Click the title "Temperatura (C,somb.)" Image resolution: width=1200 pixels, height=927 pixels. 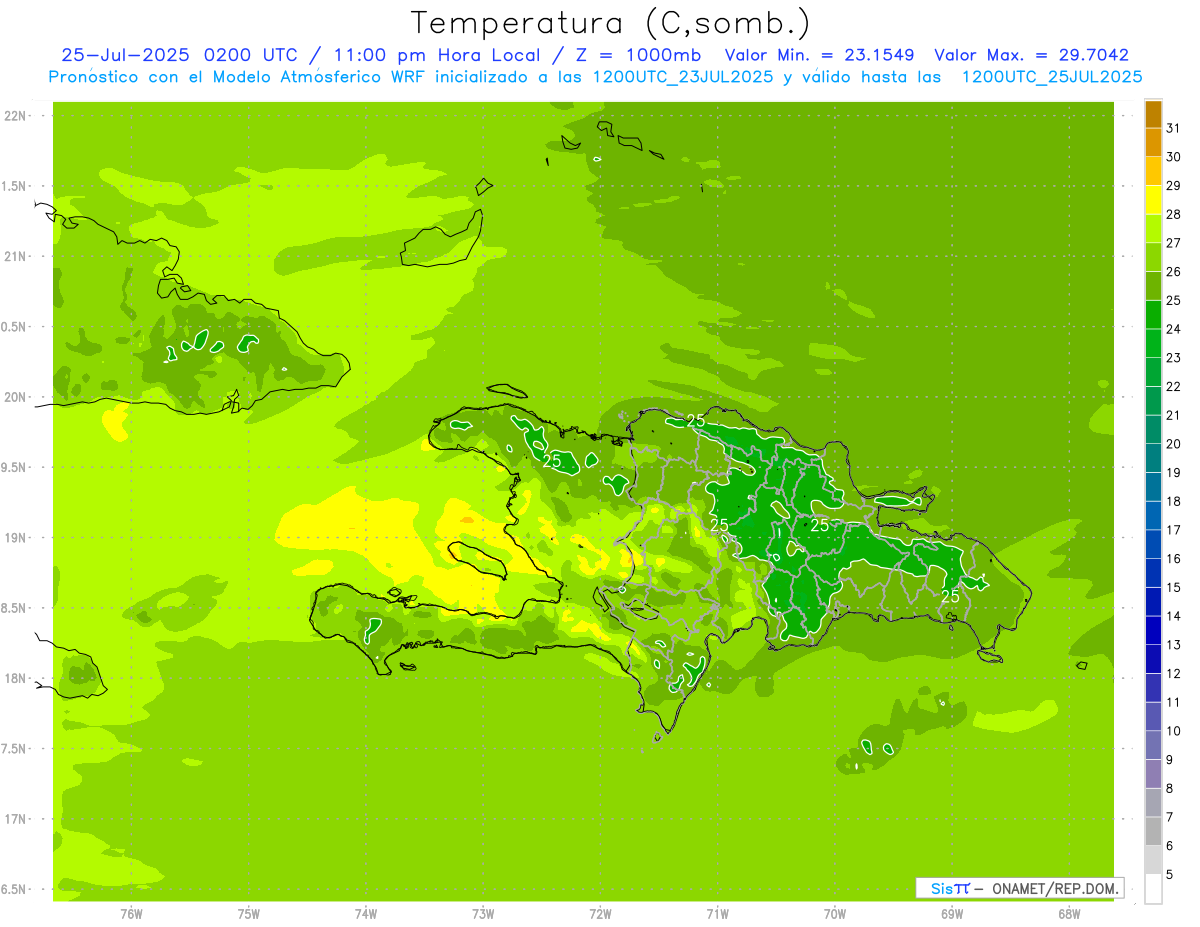coord(610,23)
